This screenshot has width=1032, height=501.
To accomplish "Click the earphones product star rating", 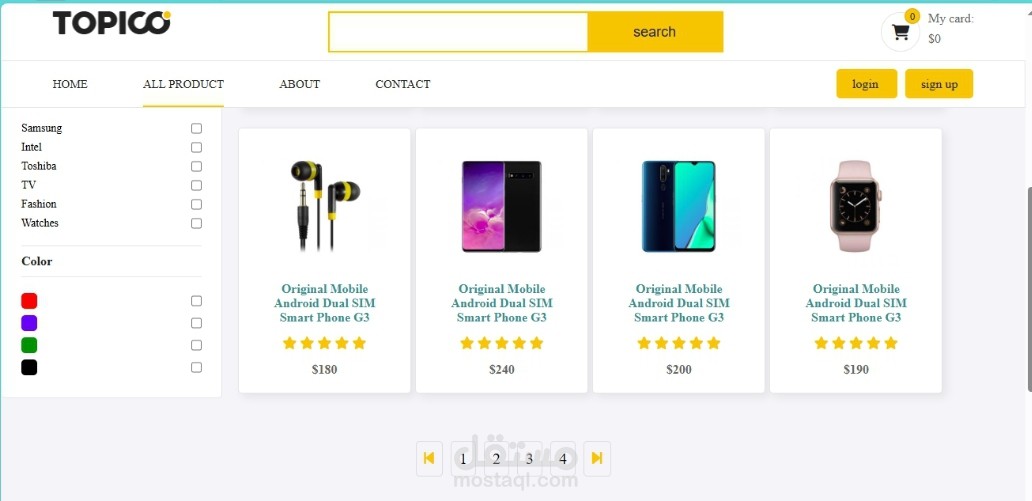I will pyautogui.click(x=324, y=343).
